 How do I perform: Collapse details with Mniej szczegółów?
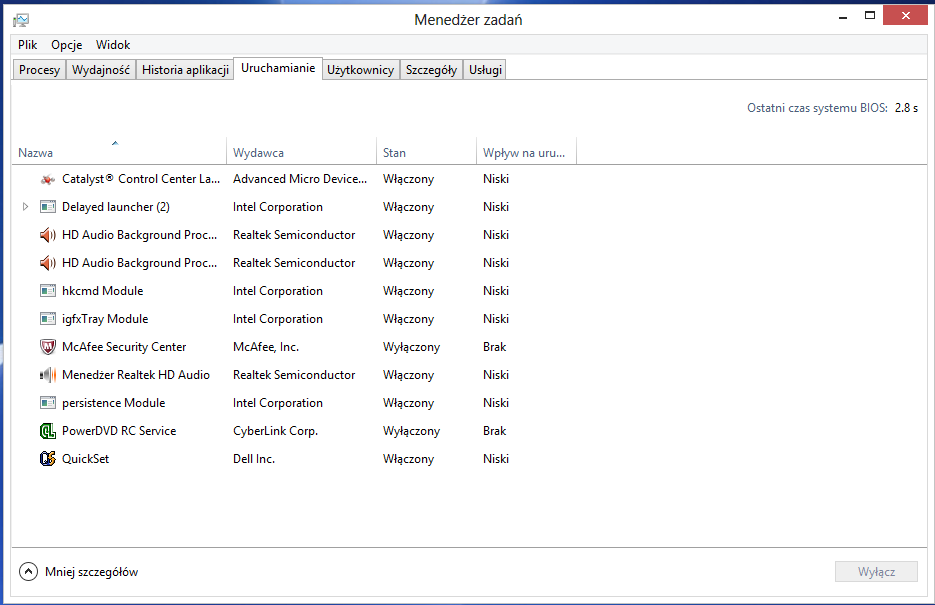pyautogui.click(x=79, y=572)
